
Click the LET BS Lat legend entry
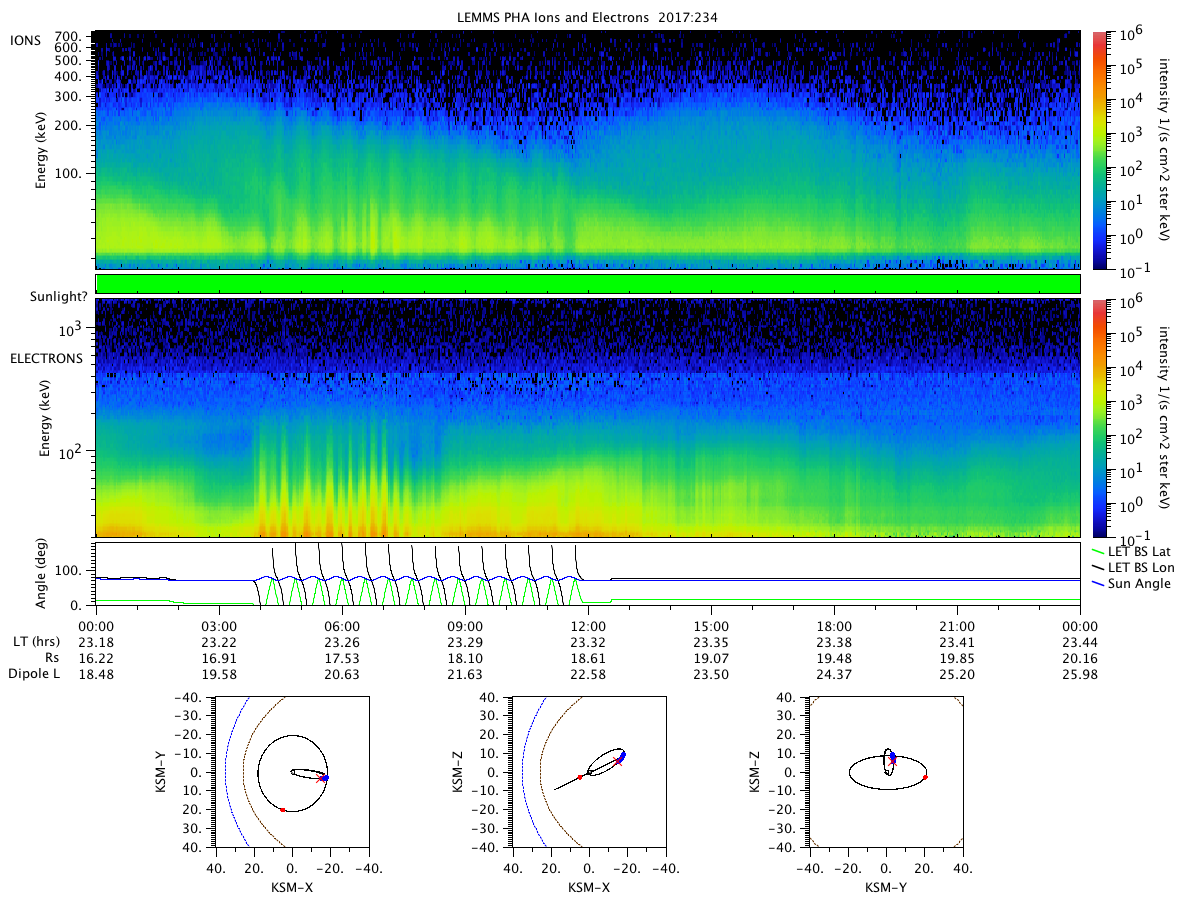coord(1132,551)
